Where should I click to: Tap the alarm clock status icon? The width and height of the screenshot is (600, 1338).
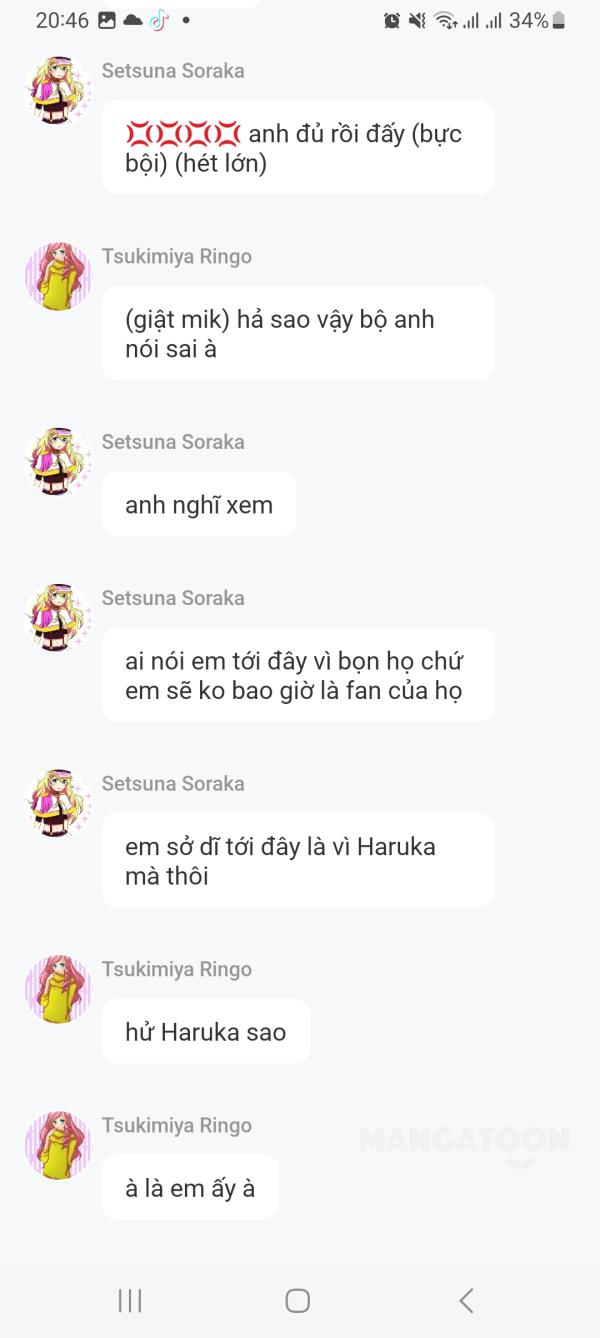coord(392,20)
